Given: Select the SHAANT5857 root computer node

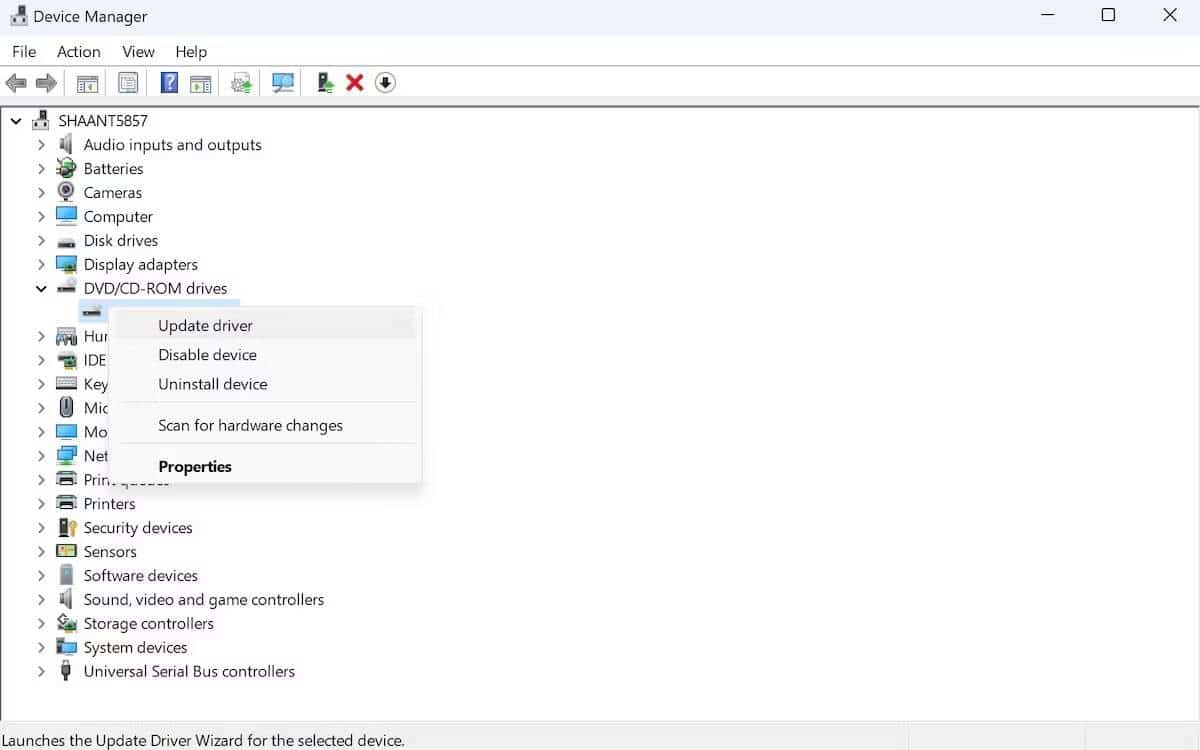Looking at the screenshot, I should coord(104,120).
